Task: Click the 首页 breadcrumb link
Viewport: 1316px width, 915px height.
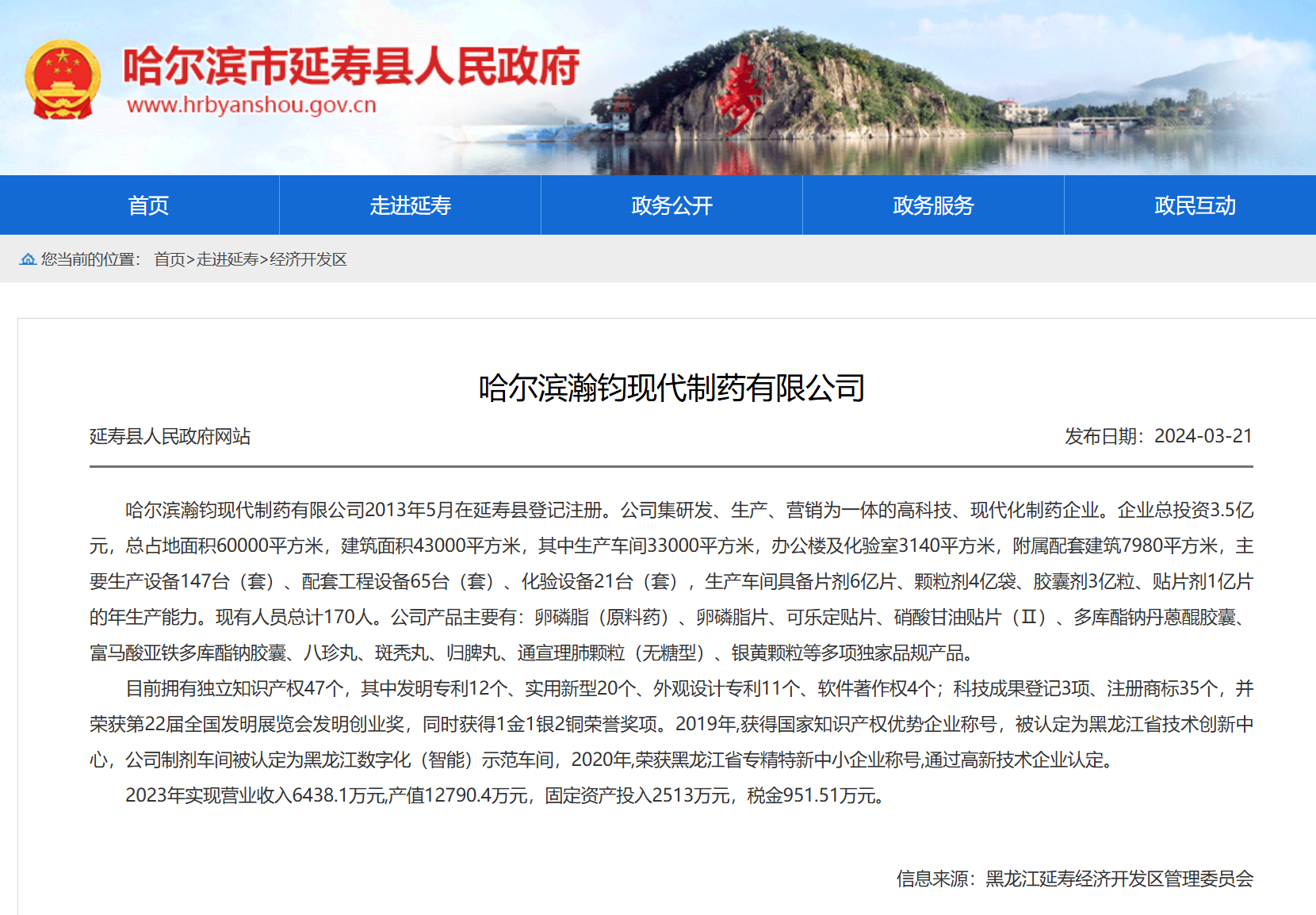Action: coord(169,259)
